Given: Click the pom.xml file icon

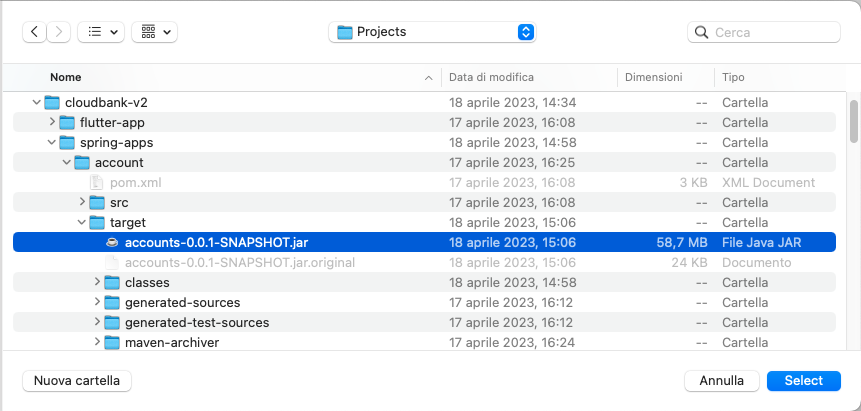Looking at the screenshot, I should [x=97, y=182].
